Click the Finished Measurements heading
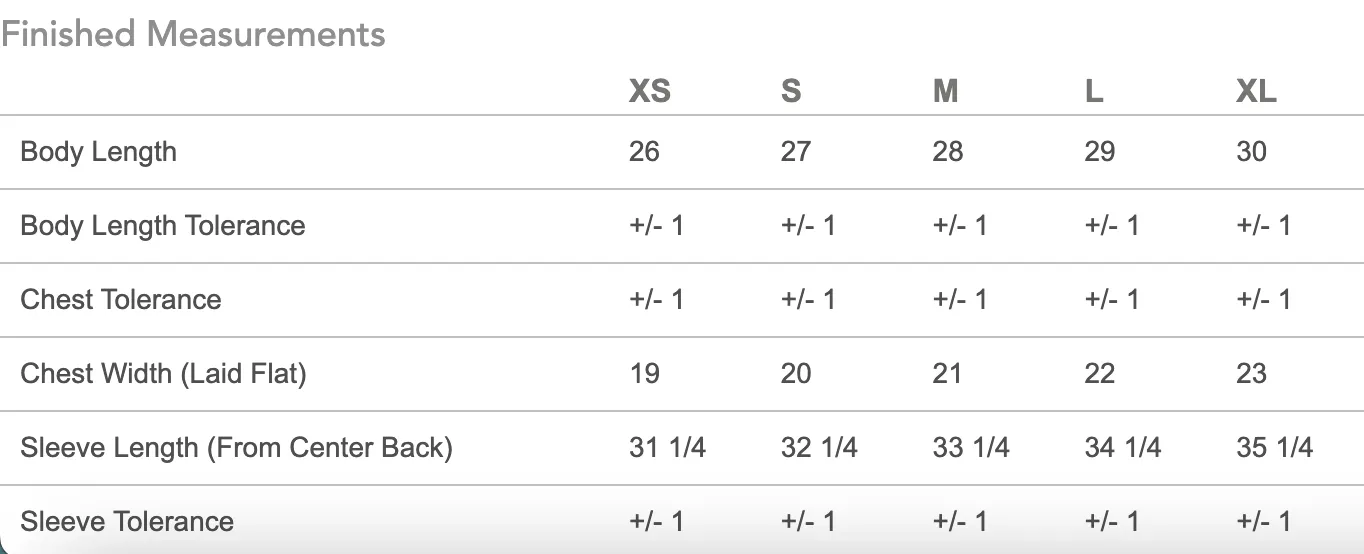1364x554 pixels. (x=193, y=35)
